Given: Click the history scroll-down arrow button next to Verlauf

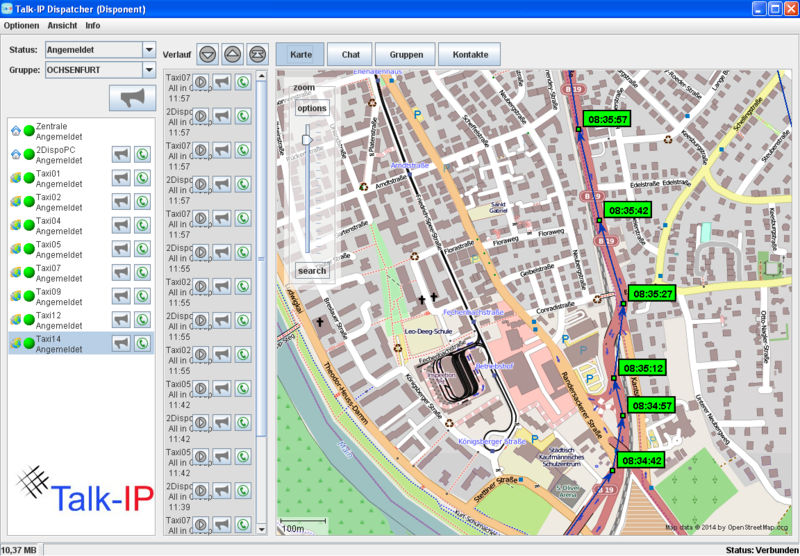Looking at the screenshot, I should pyautogui.click(x=208, y=54).
